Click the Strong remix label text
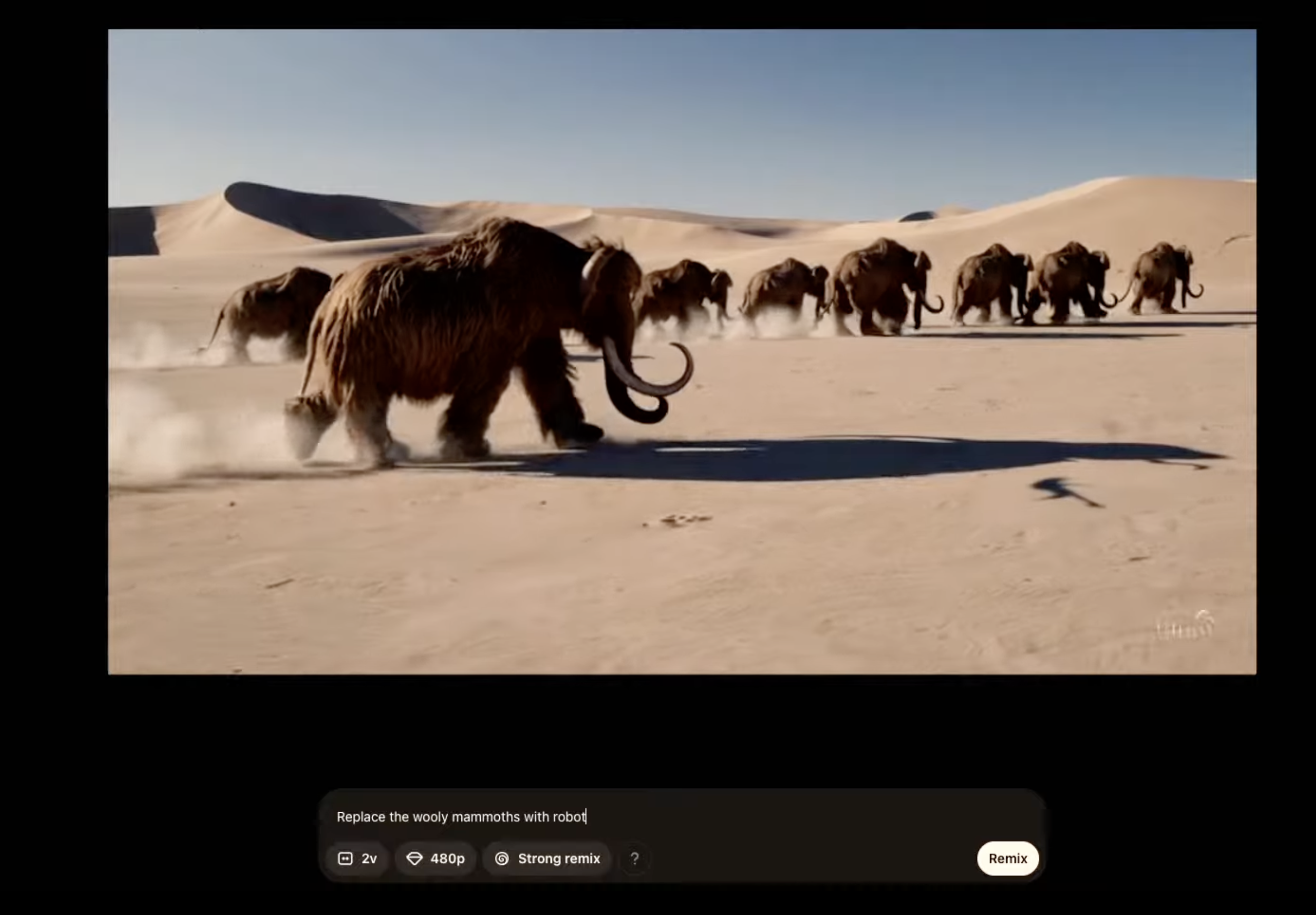1316x915 pixels. tap(559, 858)
